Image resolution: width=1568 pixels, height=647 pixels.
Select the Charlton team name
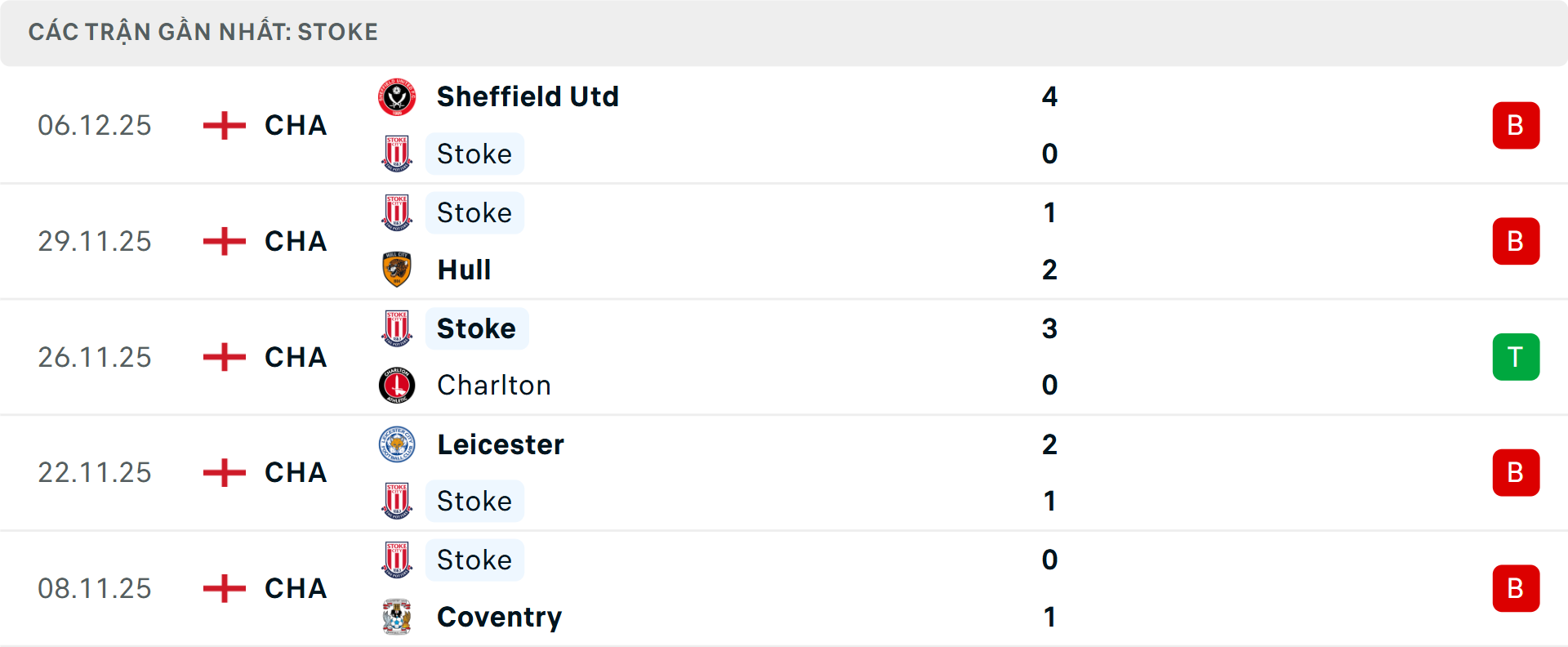coord(494,386)
